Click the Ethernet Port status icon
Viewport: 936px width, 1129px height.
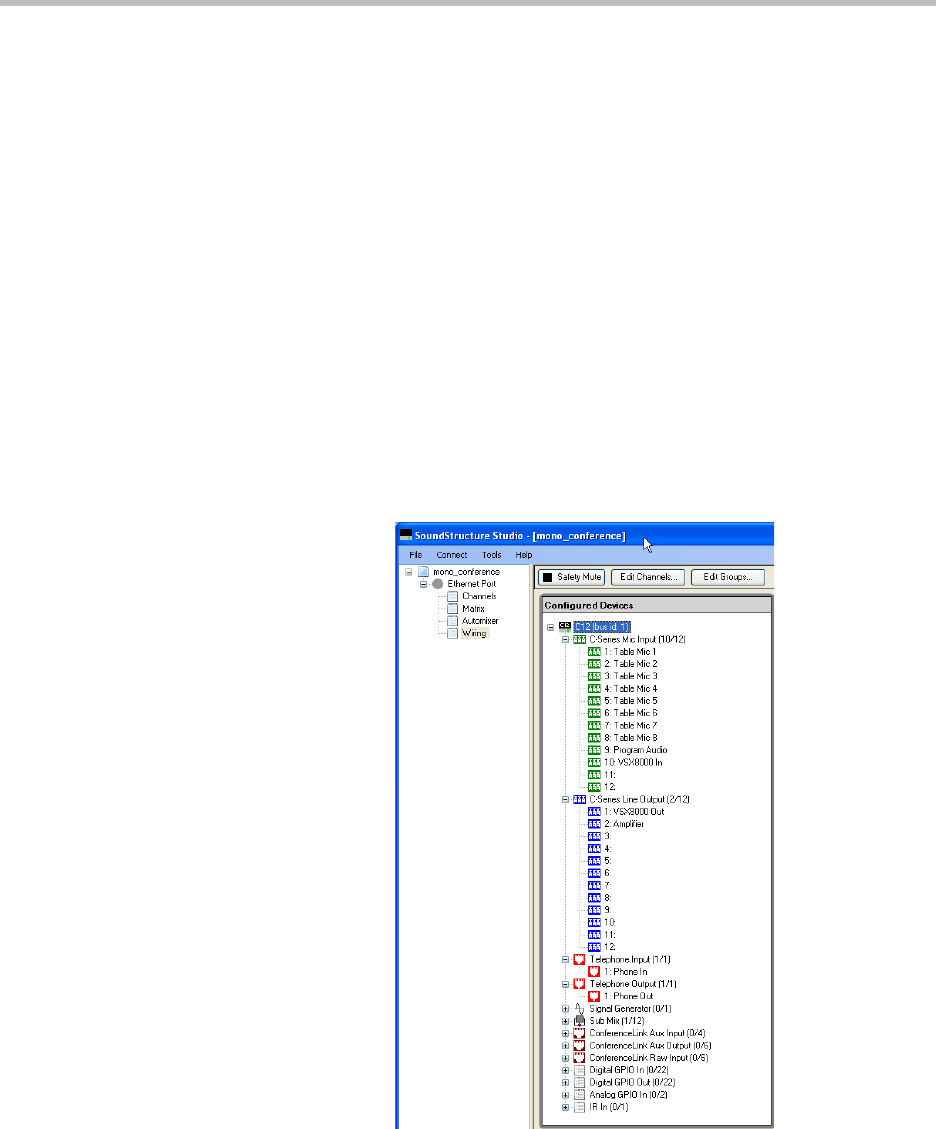pyautogui.click(x=437, y=584)
